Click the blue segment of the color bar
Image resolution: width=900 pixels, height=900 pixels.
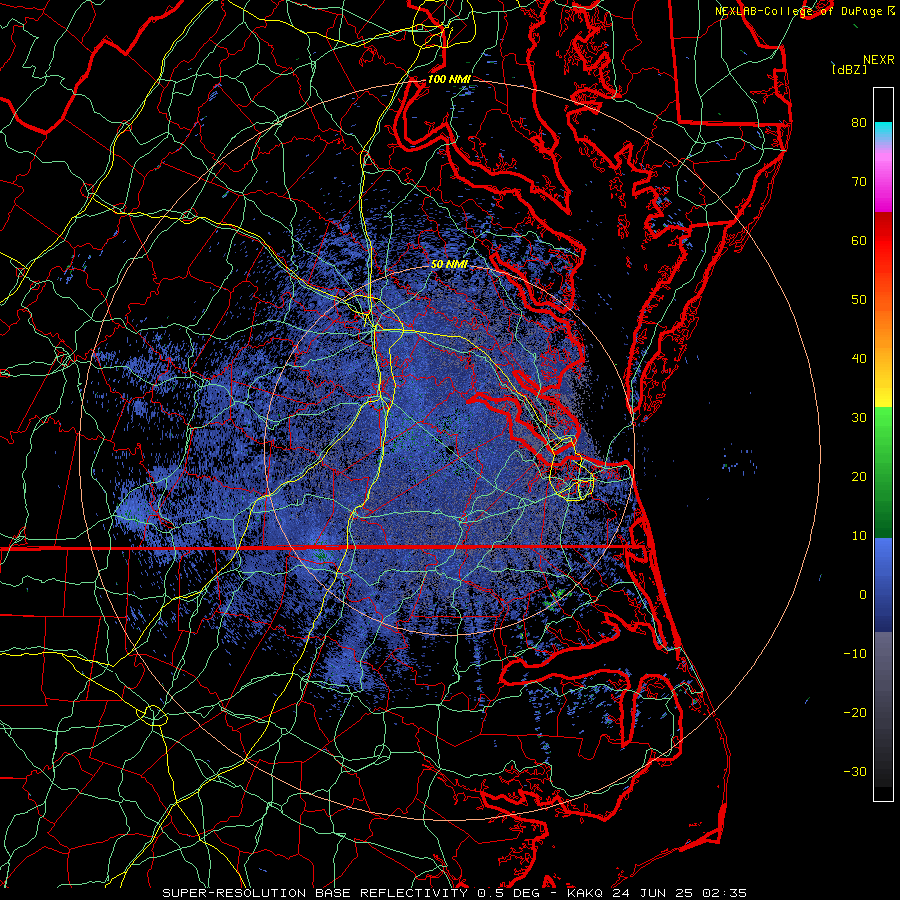click(883, 584)
